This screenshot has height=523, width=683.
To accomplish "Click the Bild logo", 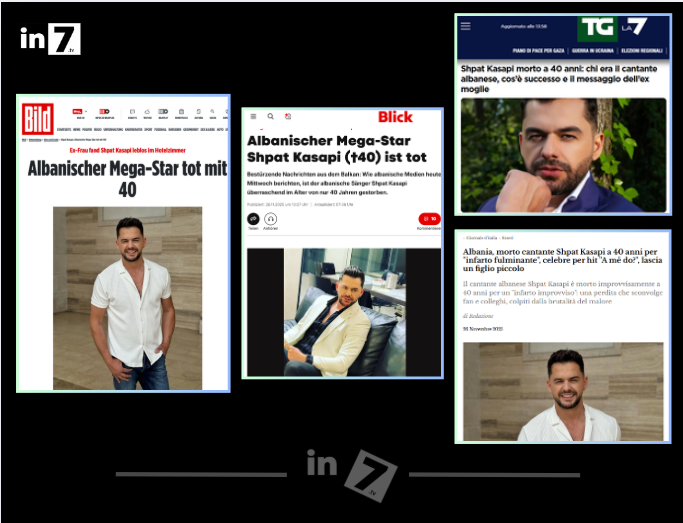I will pyautogui.click(x=38, y=114).
